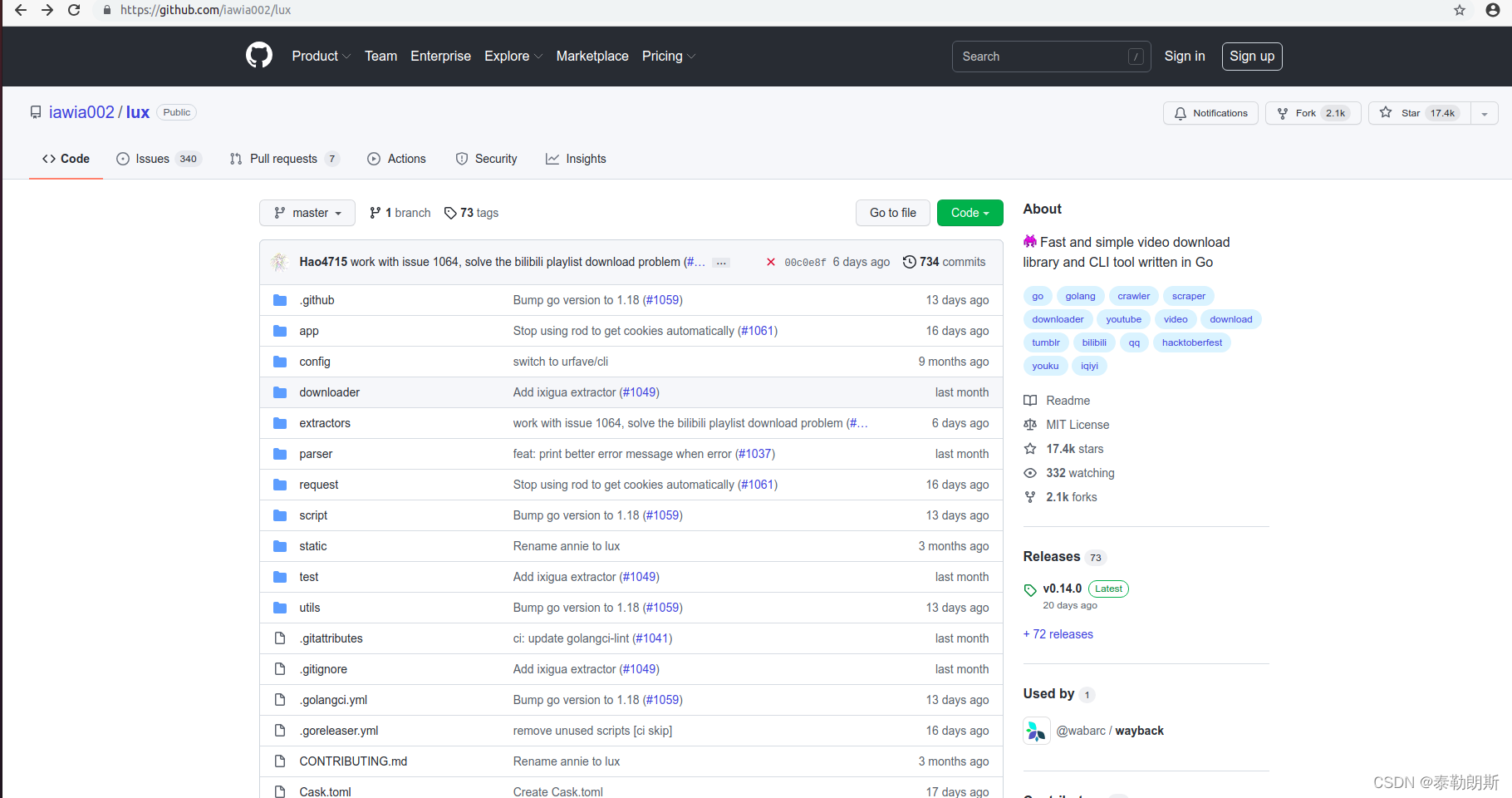Image resolution: width=1512 pixels, height=798 pixels.
Task: Click the Notifications button
Action: (x=1210, y=113)
